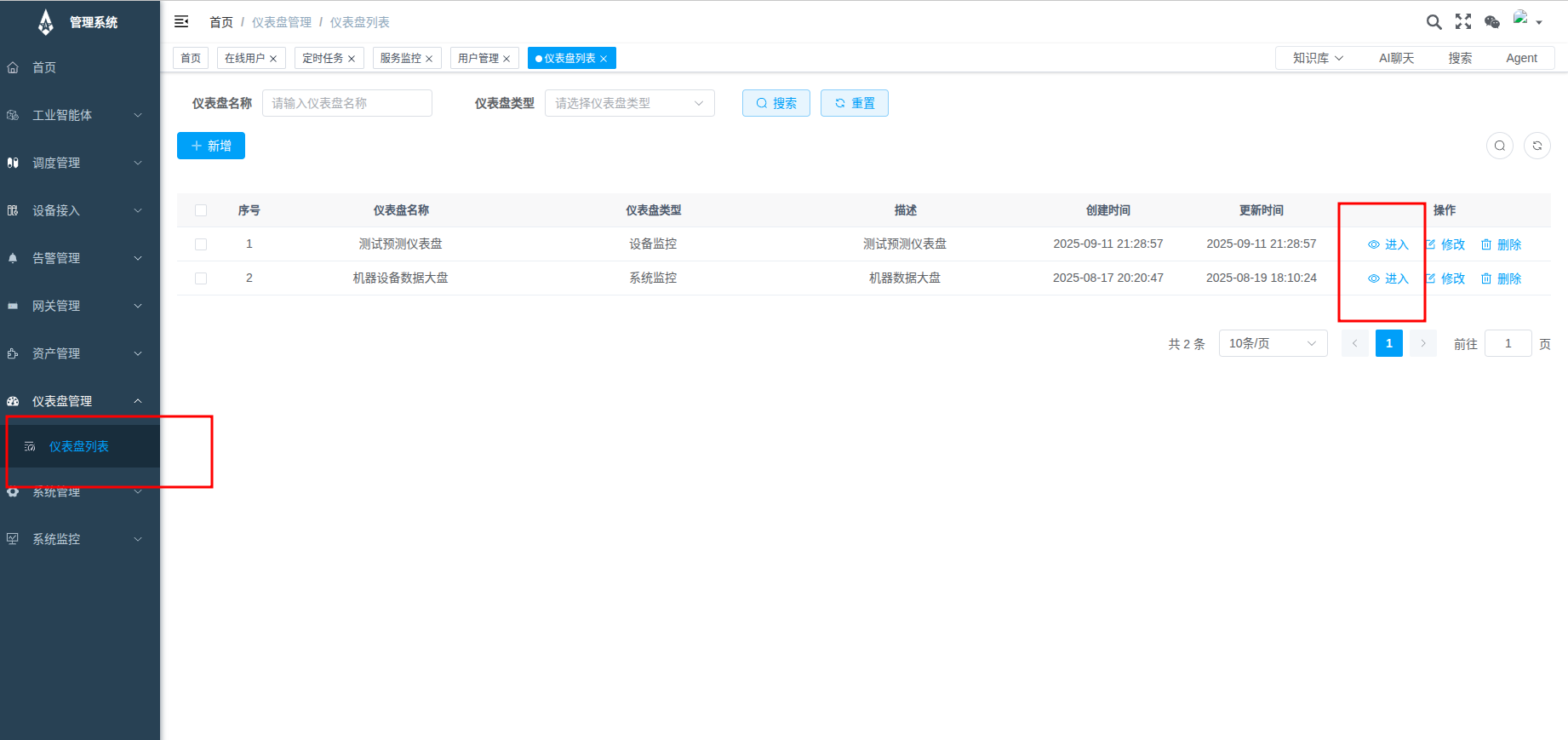Expand the 知识库 dropdown menu
Screen dimensions: 1568x740
1317,58
